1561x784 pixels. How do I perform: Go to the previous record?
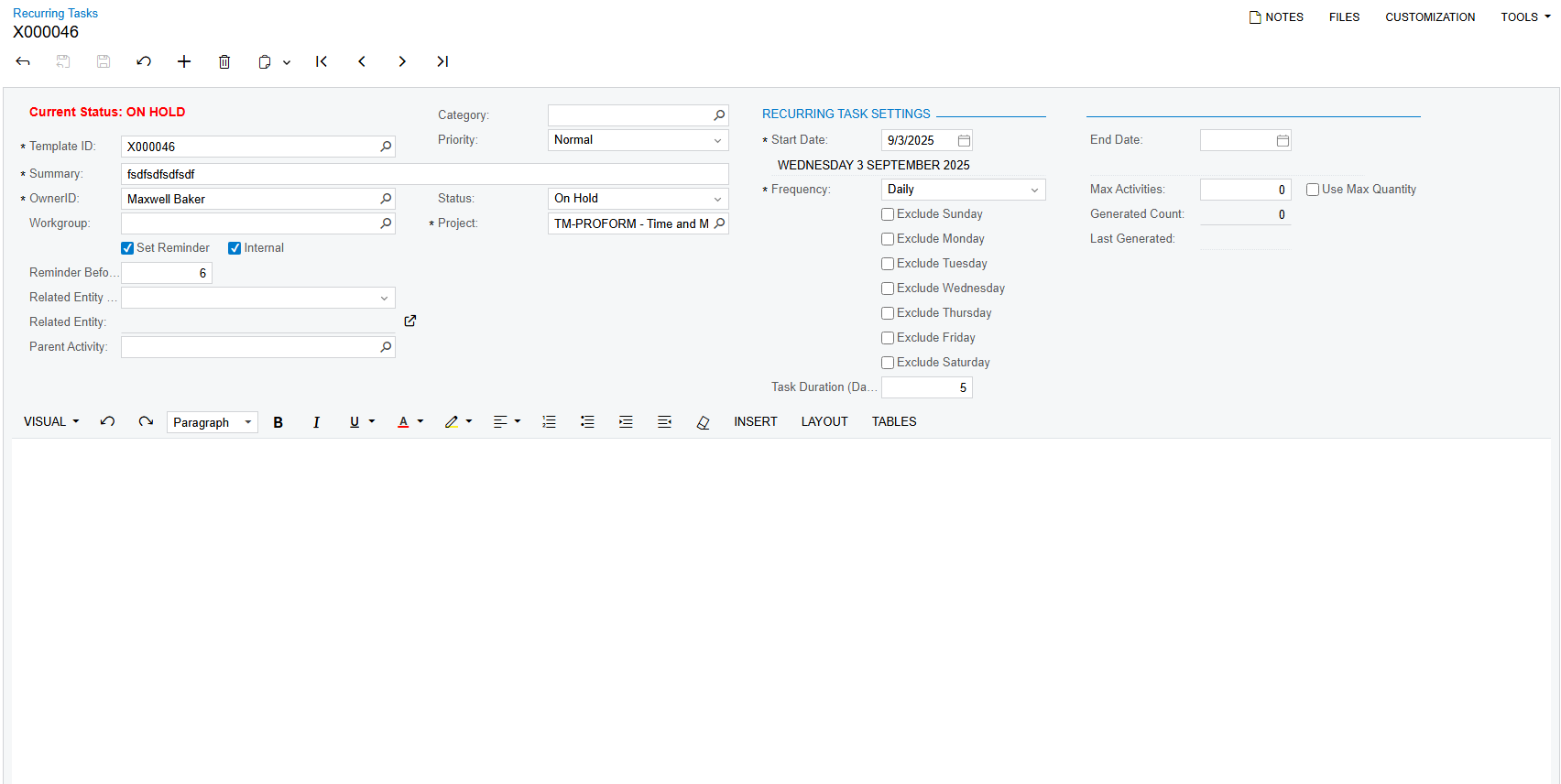(x=362, y=61)
